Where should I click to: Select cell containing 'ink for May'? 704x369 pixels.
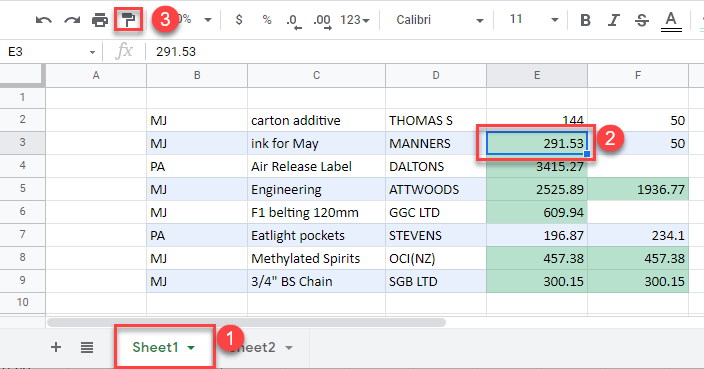(x=316, y=143)
